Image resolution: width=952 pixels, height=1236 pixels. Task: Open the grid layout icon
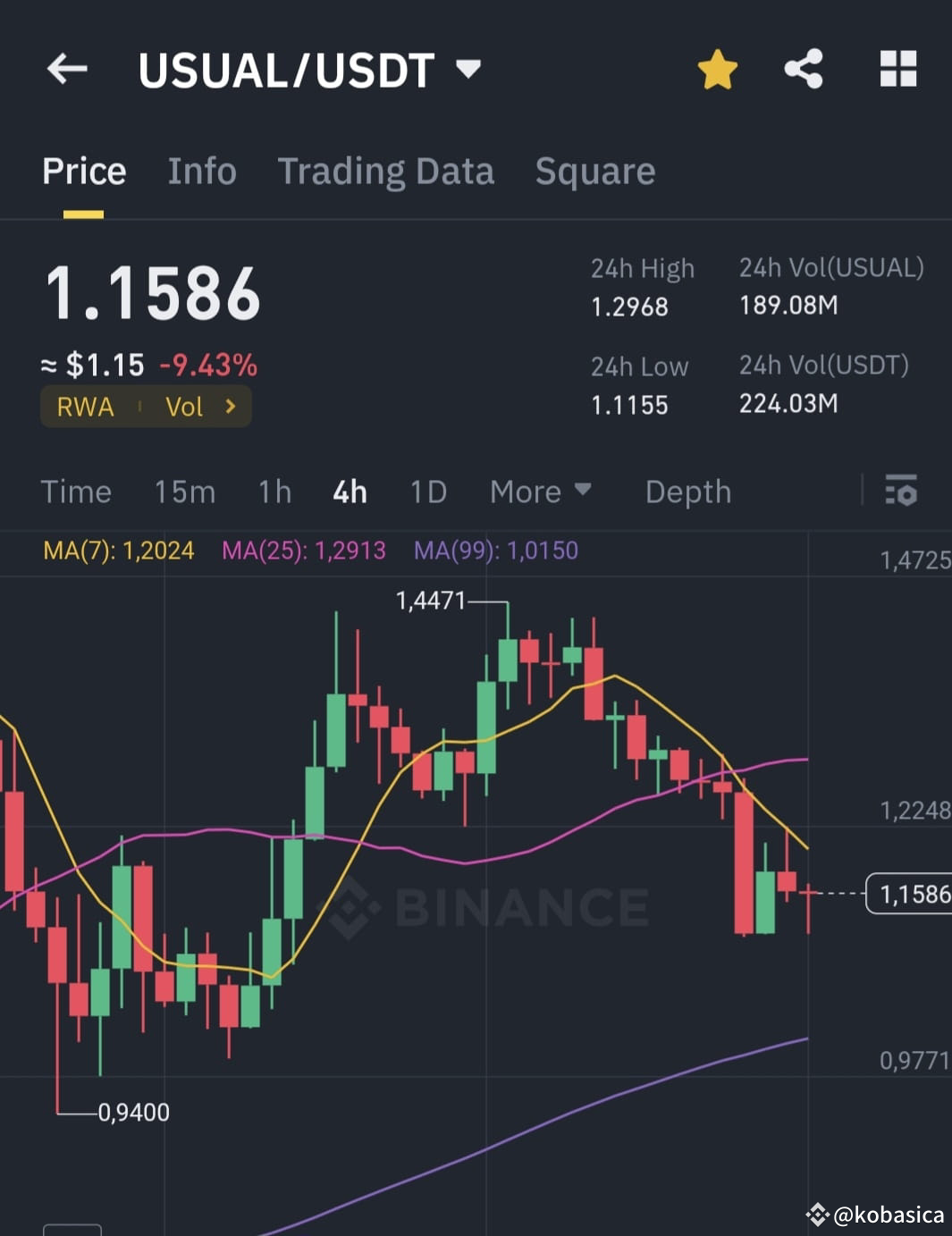pos(898,69)
